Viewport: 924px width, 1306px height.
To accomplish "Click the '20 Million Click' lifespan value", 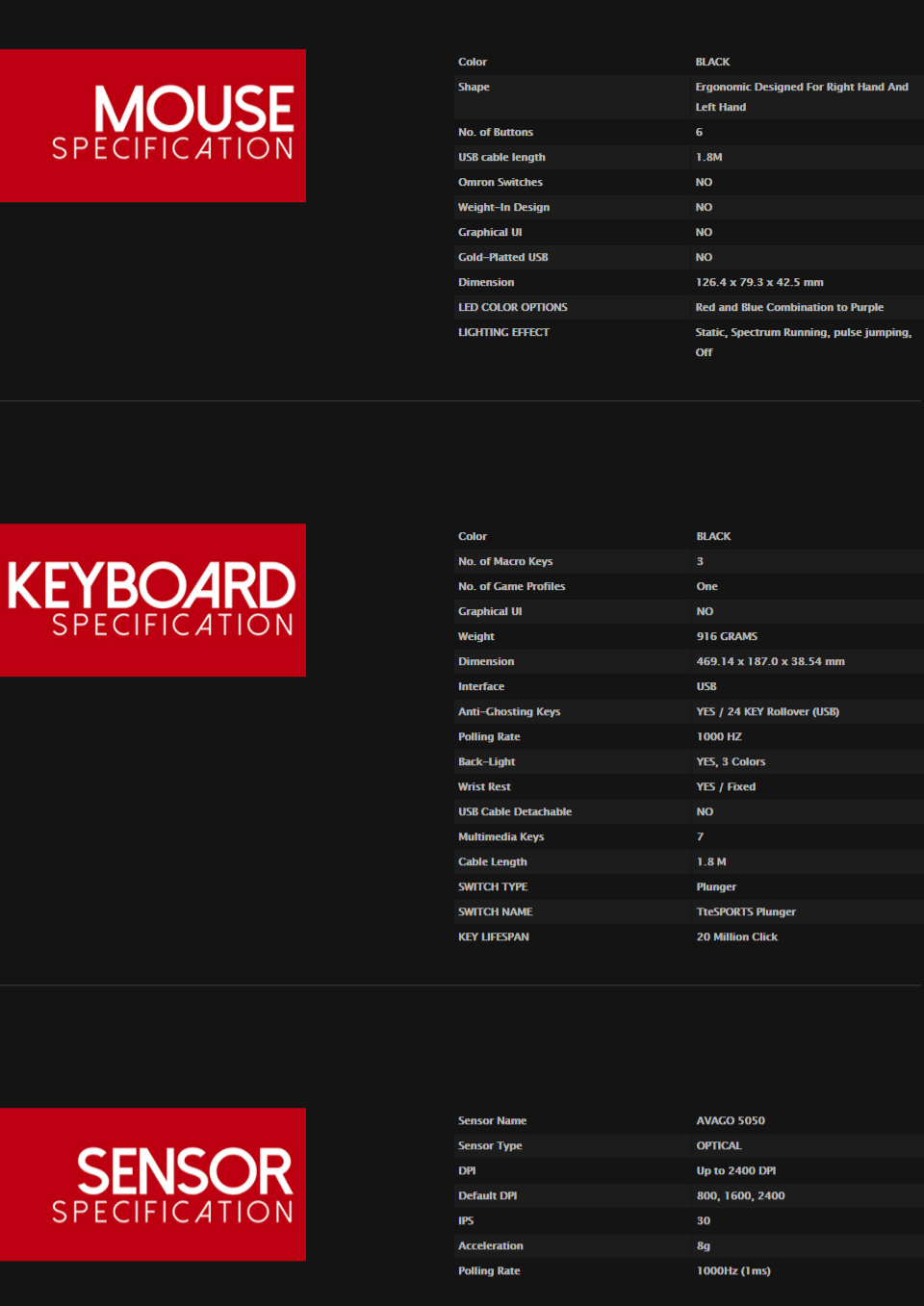I will pos(737,936).
